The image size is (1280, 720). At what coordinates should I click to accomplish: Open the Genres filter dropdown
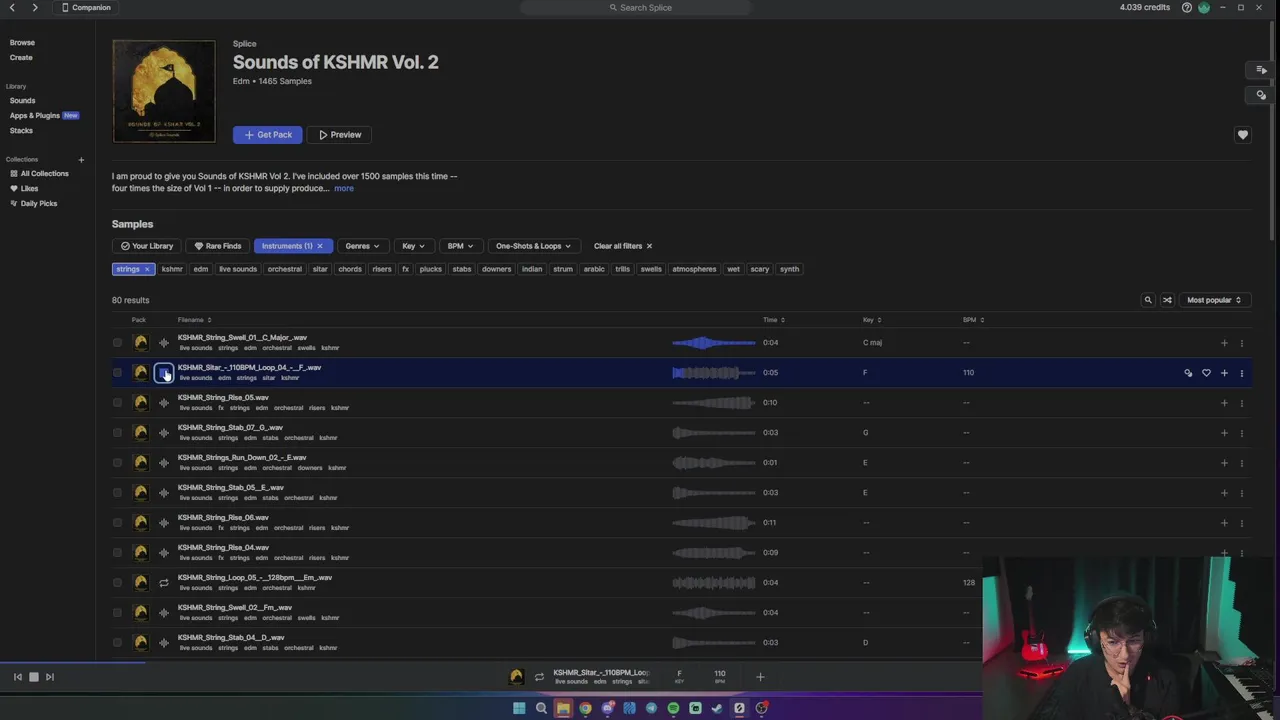[362, 246]
